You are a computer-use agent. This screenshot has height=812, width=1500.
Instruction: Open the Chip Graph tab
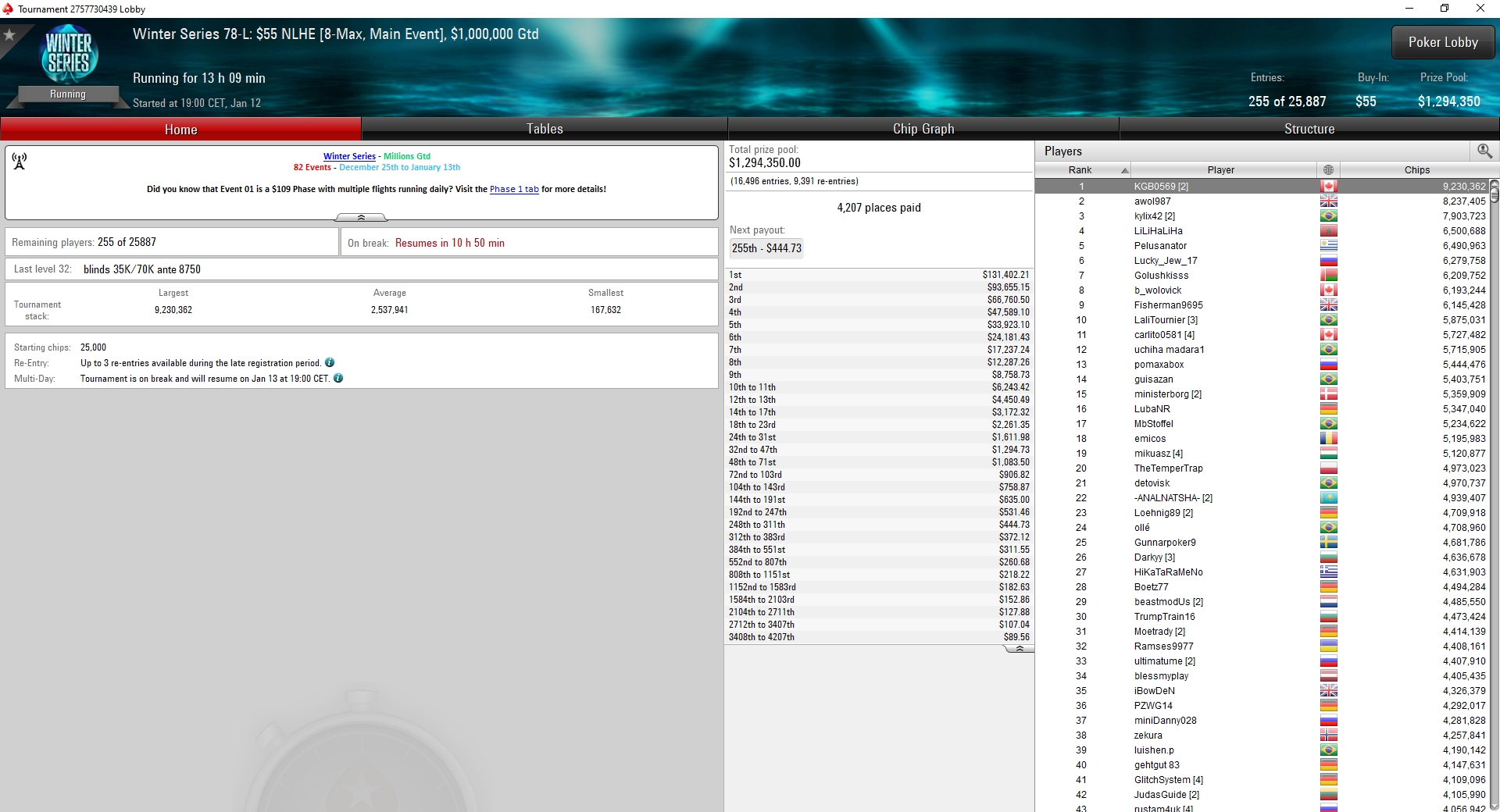point(923,129)
